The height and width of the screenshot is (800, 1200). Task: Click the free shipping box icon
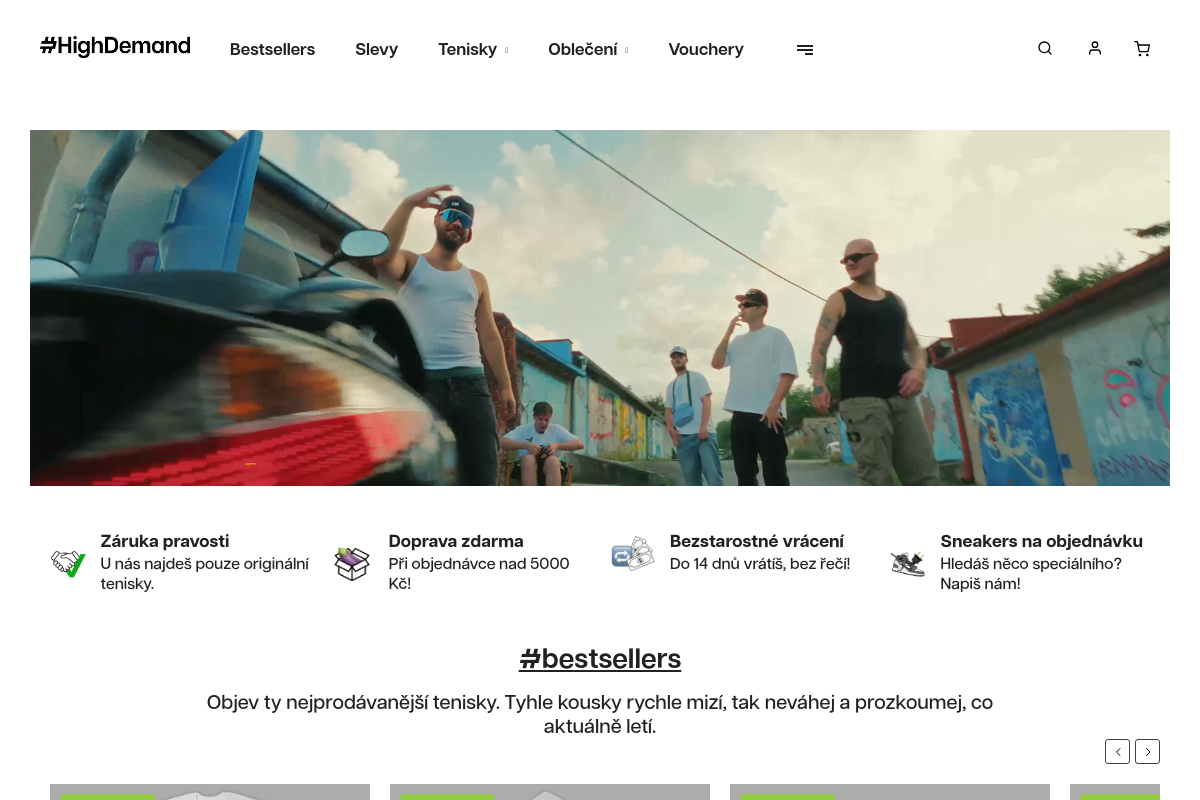[352, 563]
